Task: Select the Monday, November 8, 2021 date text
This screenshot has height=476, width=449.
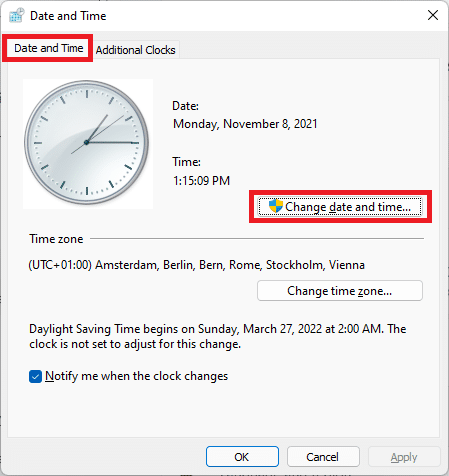Action: point(245,124)
